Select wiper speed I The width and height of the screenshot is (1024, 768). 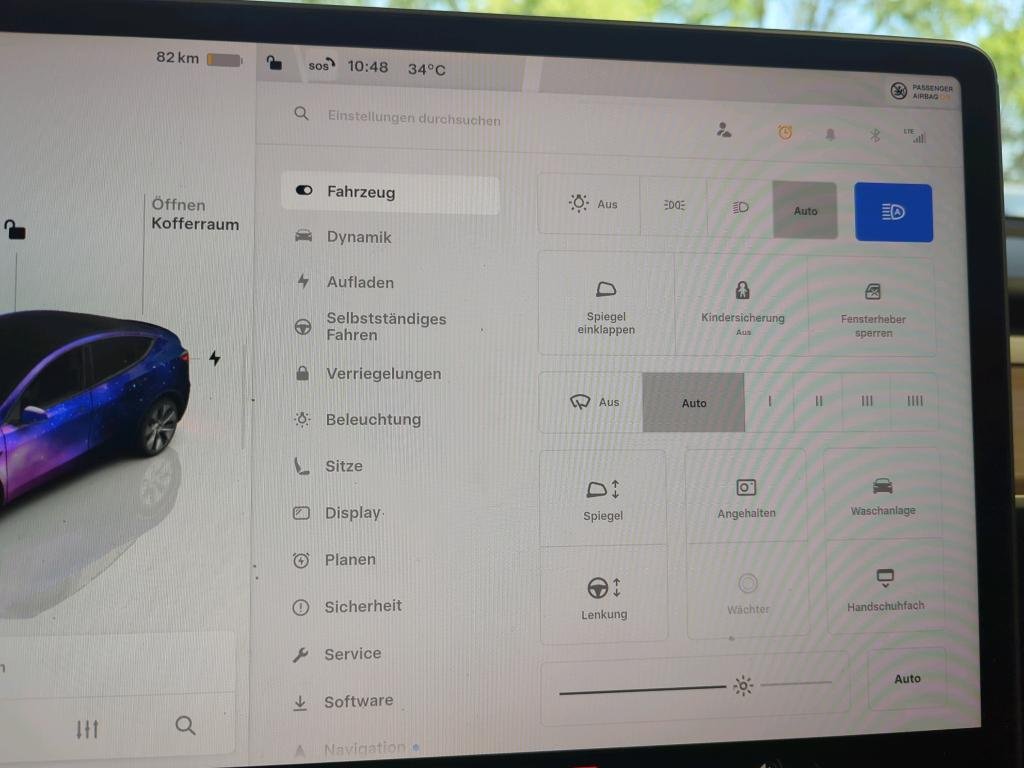pos(770,402)
